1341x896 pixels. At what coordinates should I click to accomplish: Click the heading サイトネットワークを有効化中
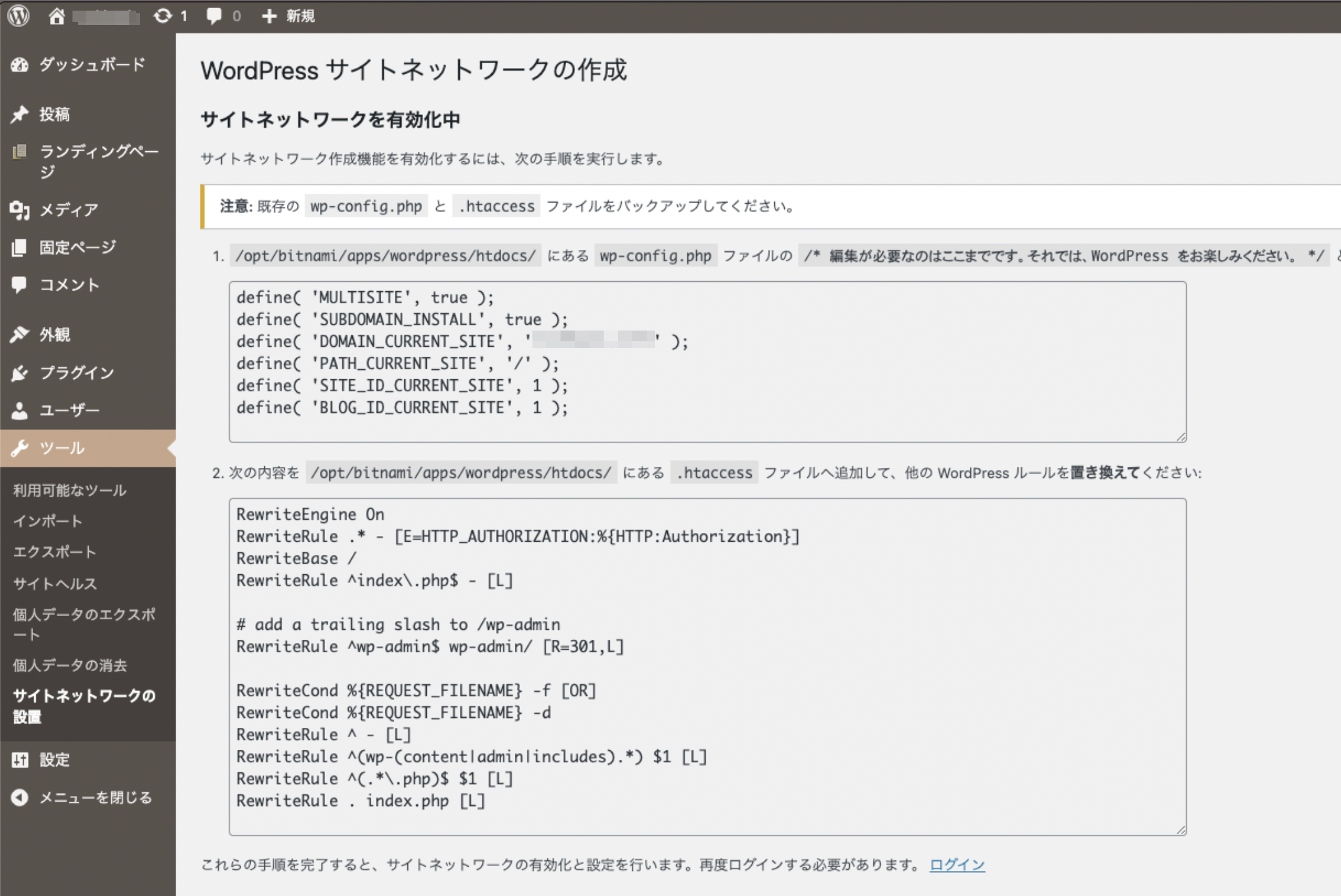[x=331, y=119]
